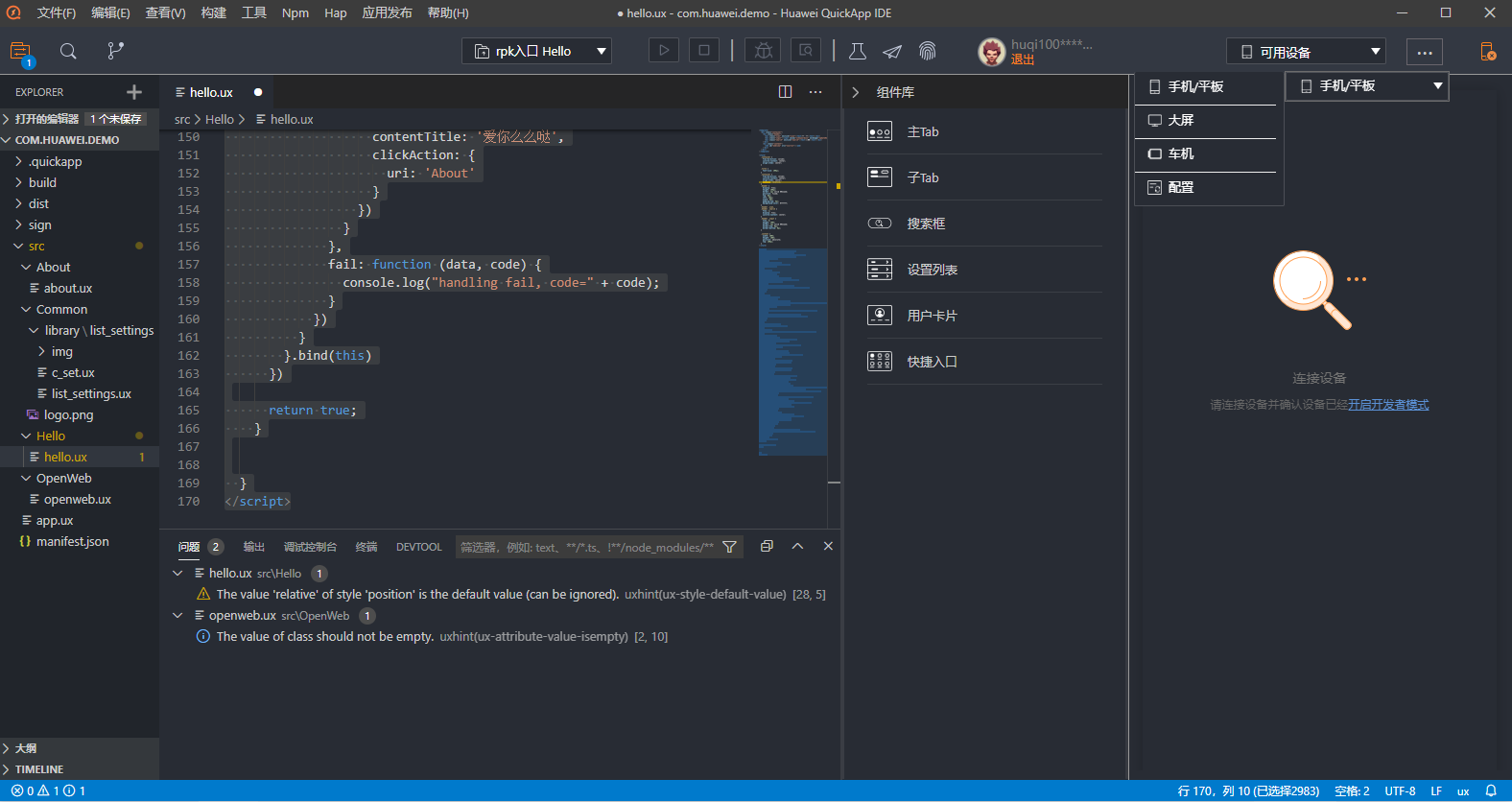The height and width of the screenshot is (802, 1512).
Task: Click the plus icon in the Explorer header
Action: pos(134,92)
